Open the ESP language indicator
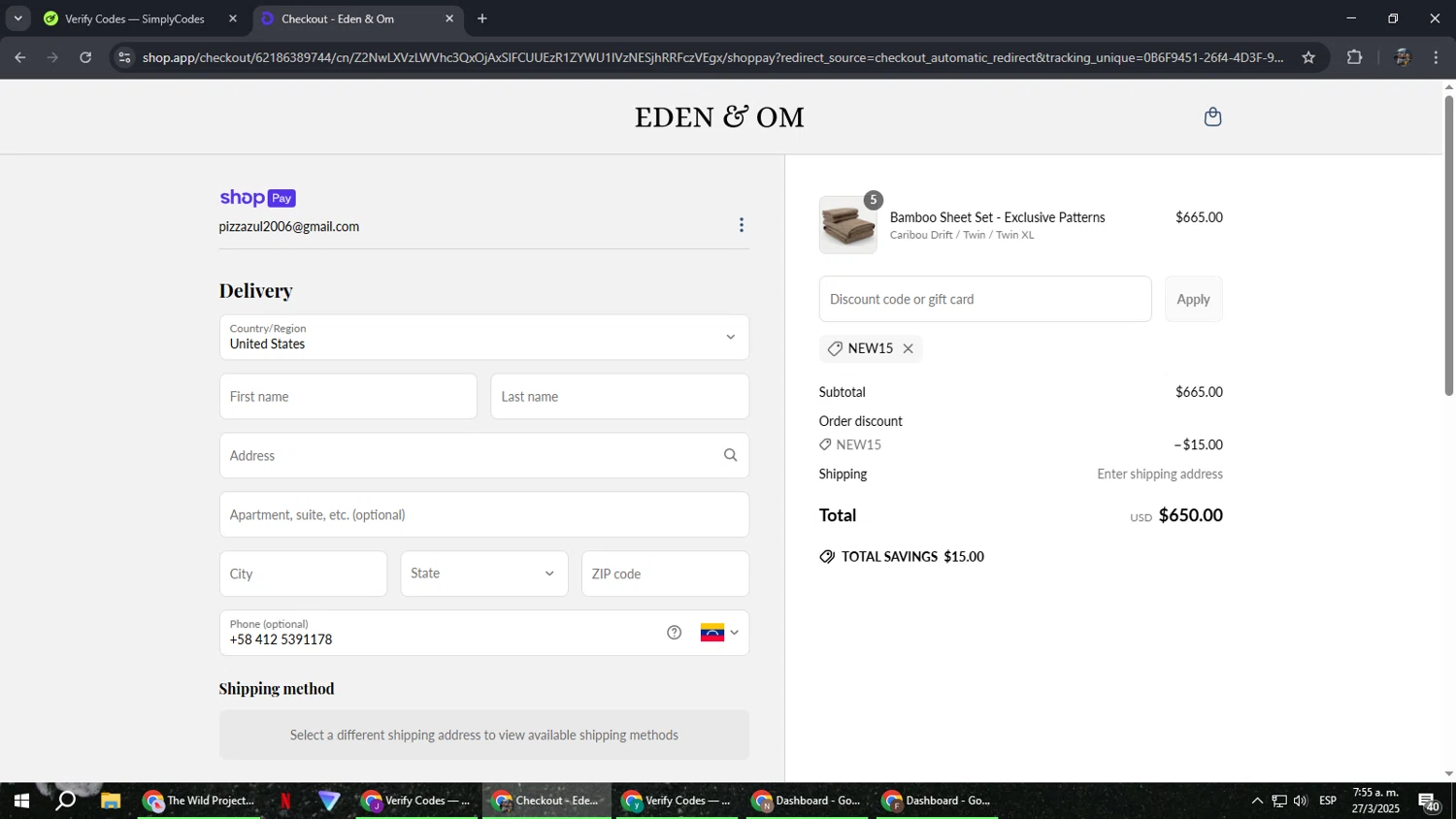Viewport: 1456px width, 819px height. point(1328,802)
